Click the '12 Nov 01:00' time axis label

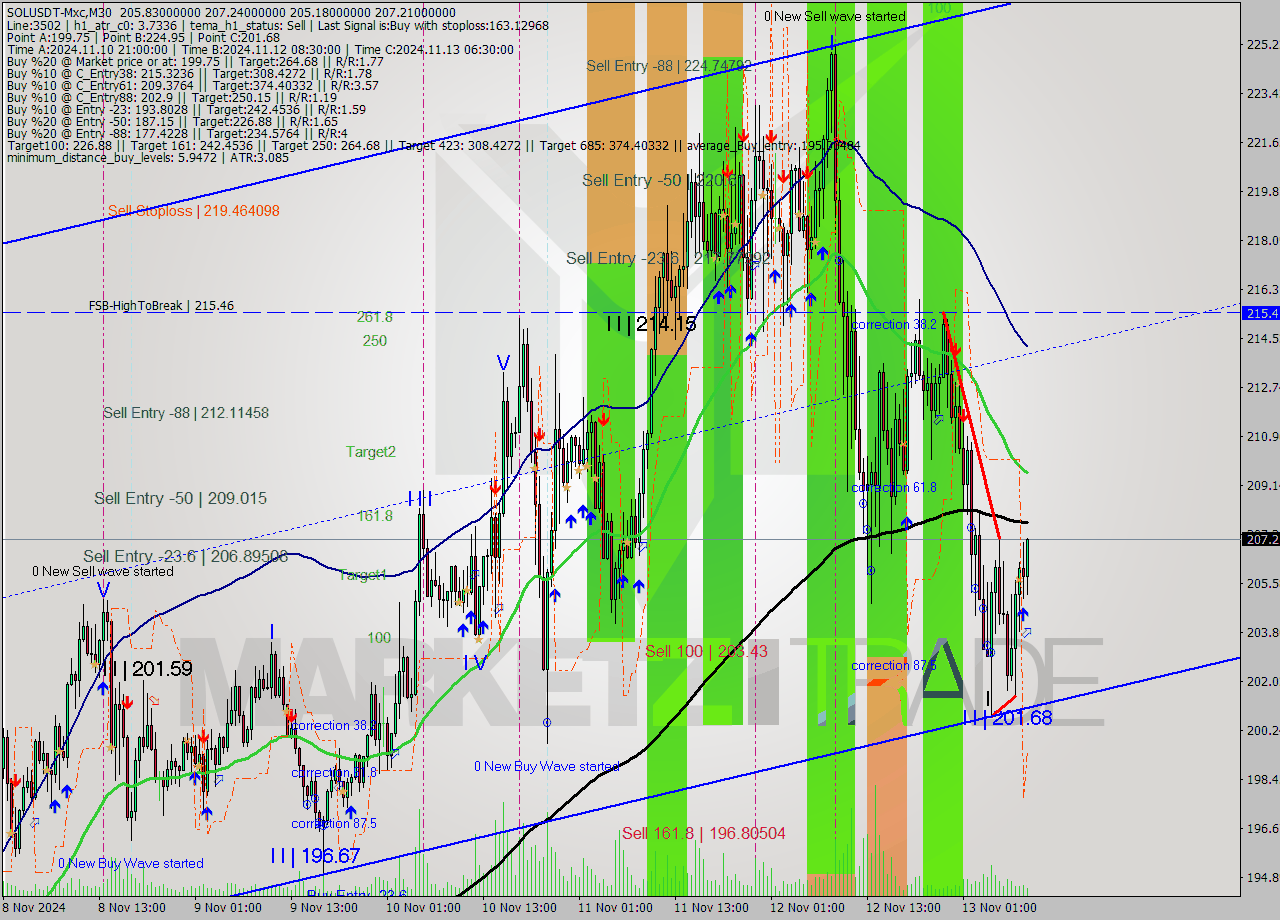coord(808,908)
